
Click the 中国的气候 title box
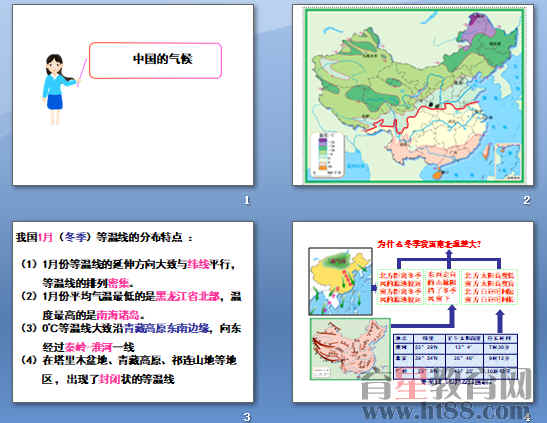155,60
